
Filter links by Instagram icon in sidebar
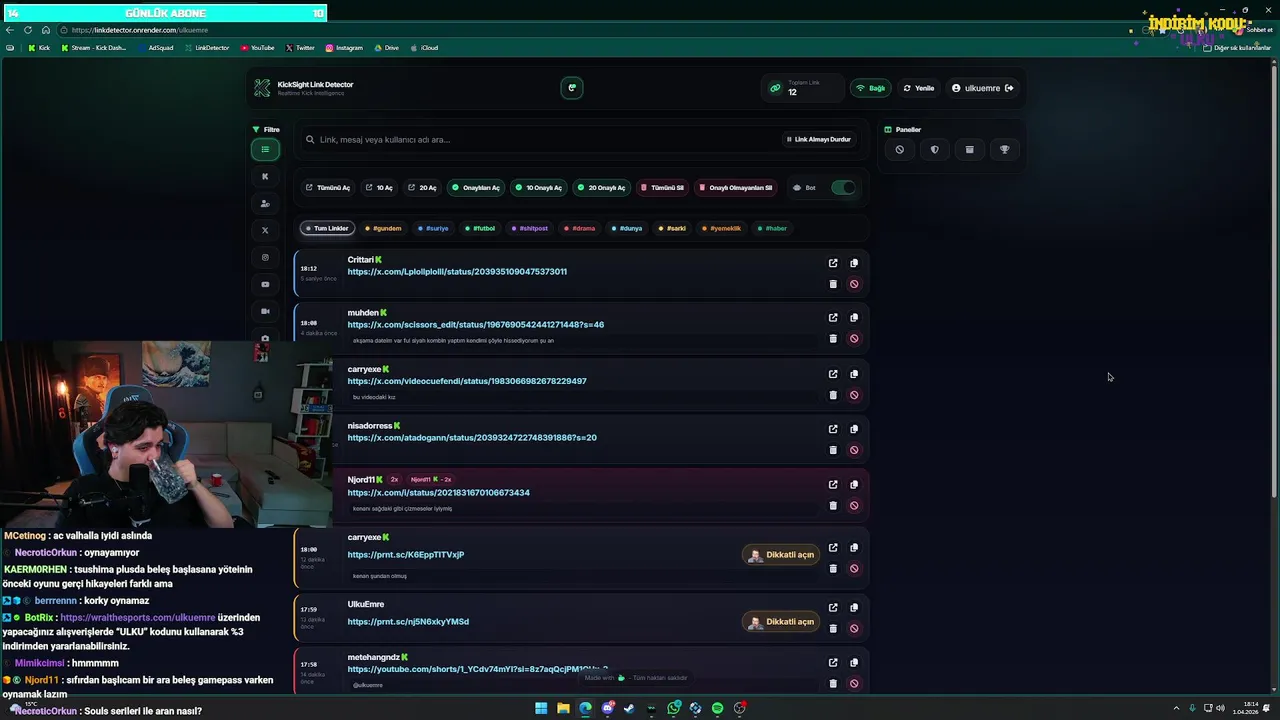point(265,258)
